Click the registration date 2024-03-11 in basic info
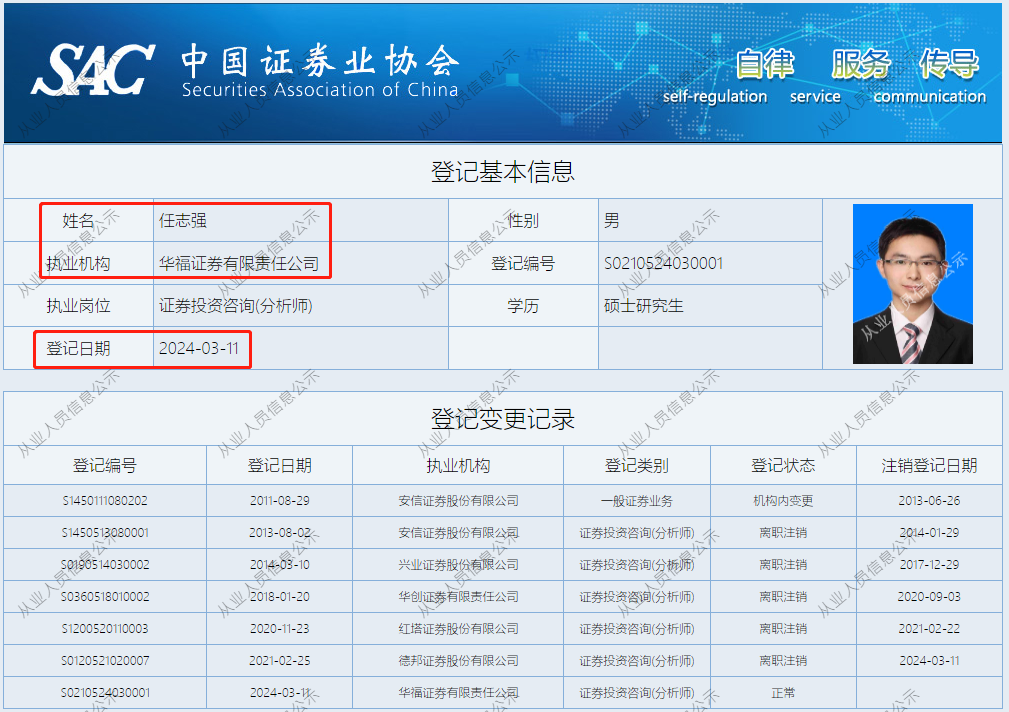Image resolution: width=1009 pixels, height=712 pixels. [199, 348]
